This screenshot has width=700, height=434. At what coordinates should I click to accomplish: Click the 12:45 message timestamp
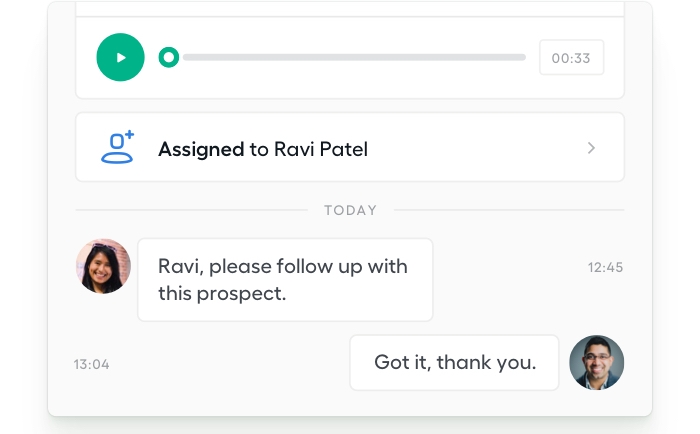605,267
